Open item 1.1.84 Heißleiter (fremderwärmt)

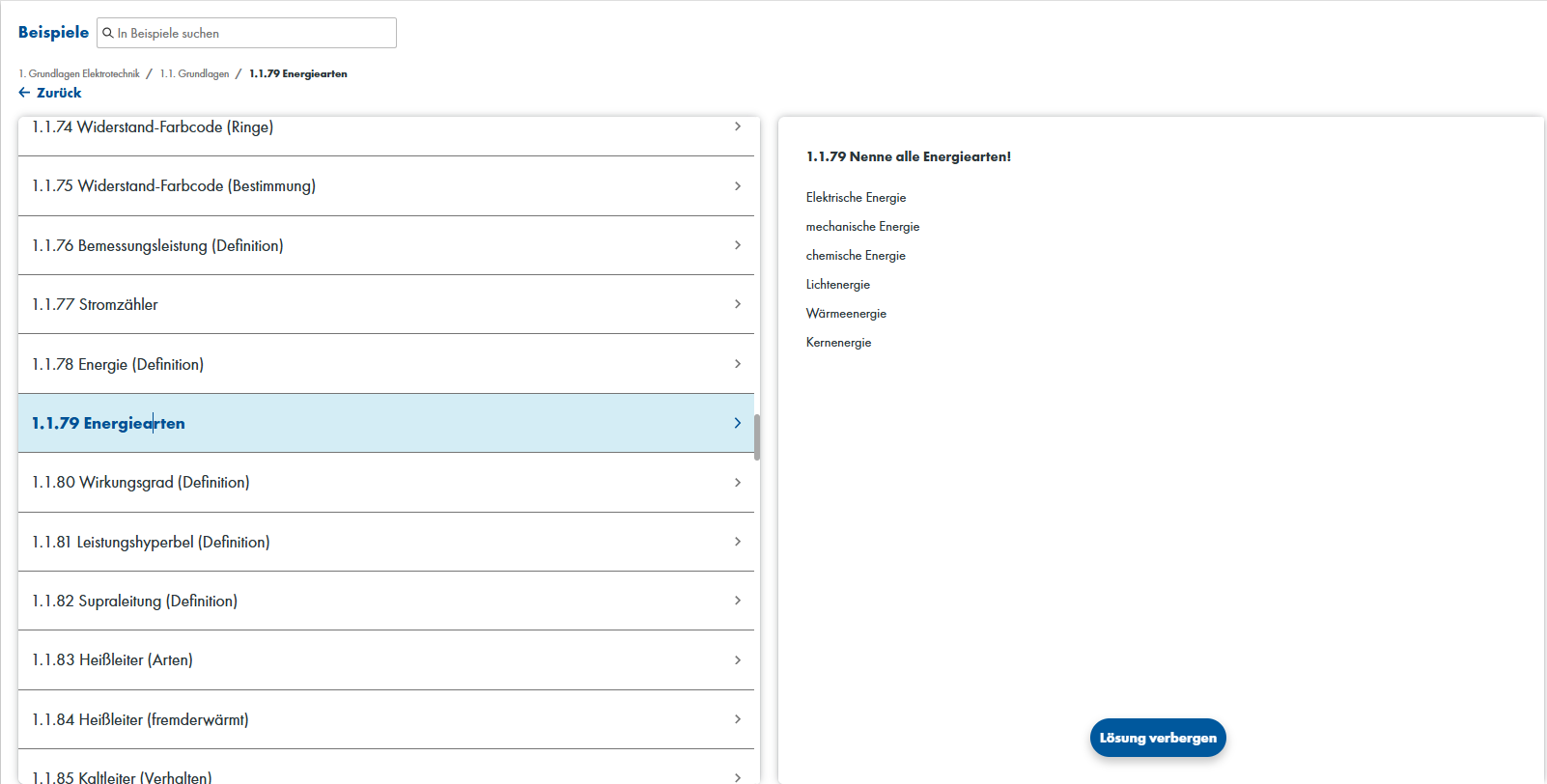(386, 719)
